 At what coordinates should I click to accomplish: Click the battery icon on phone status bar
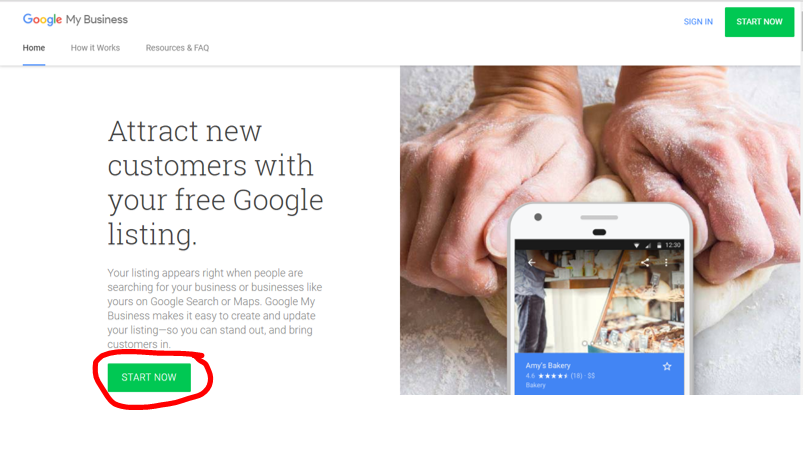pos(659,245)
